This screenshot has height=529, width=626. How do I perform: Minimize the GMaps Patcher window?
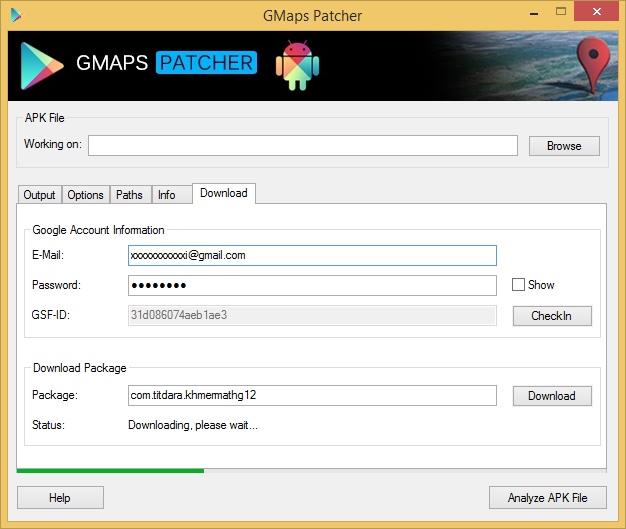click(x=534, y=14)
